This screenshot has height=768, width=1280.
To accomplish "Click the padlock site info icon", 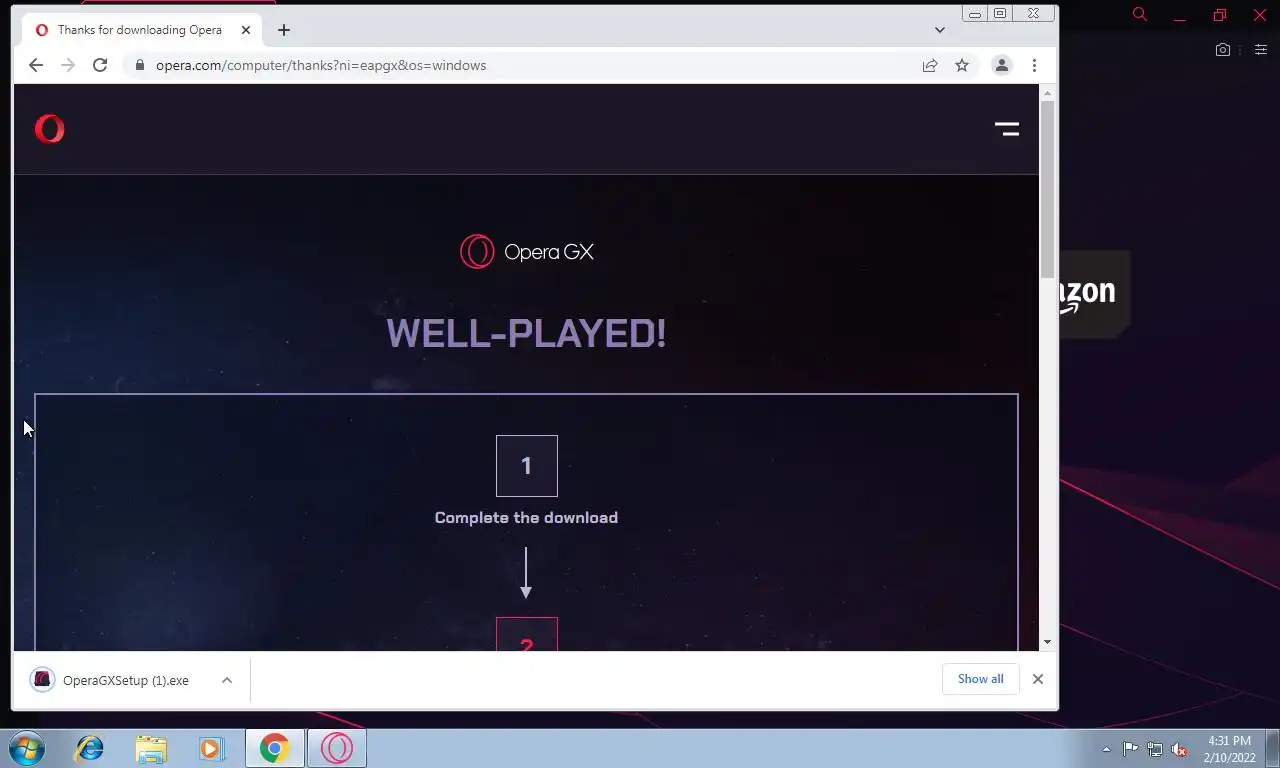I will 140,65.
